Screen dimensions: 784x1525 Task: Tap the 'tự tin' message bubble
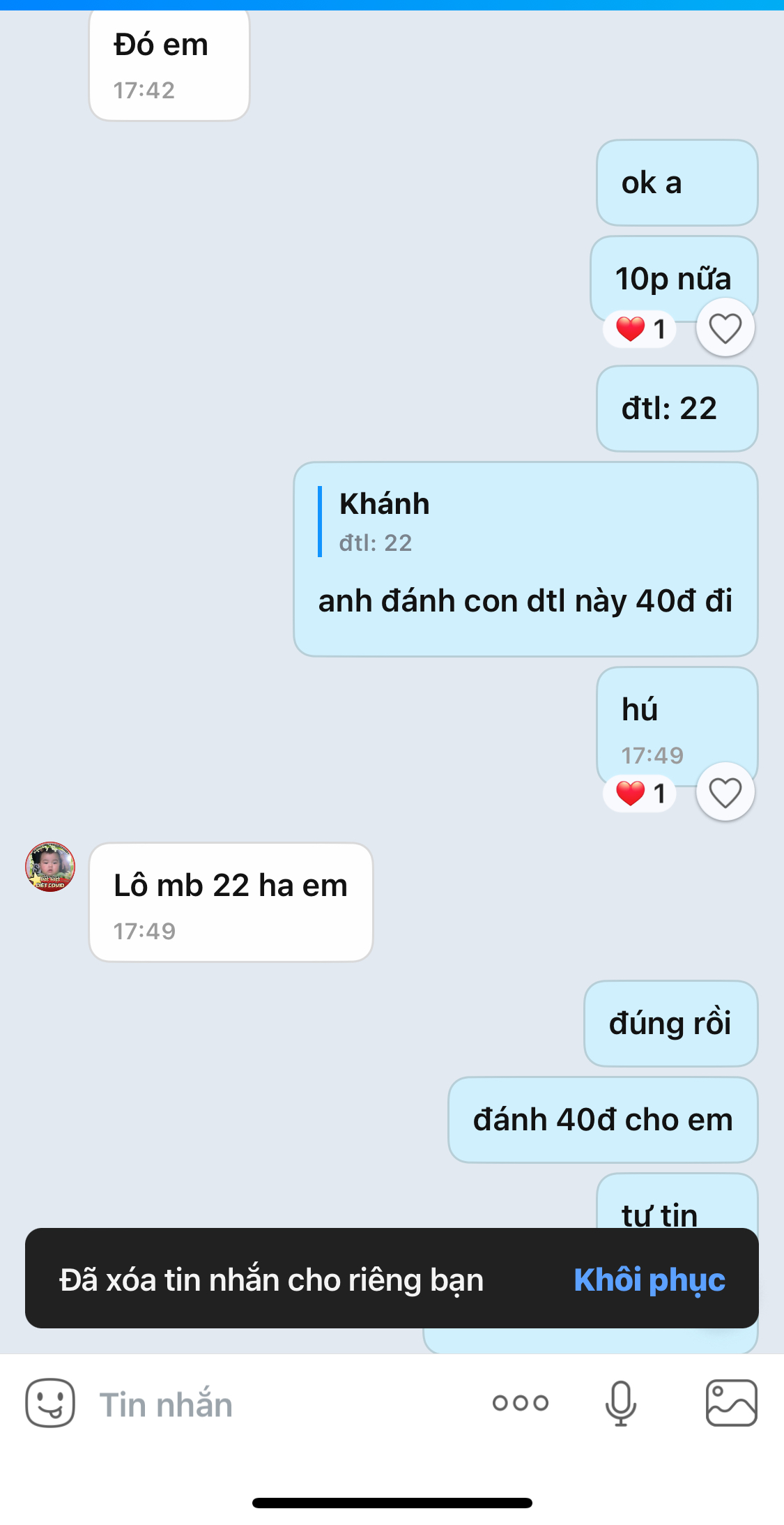point(677,1201)
